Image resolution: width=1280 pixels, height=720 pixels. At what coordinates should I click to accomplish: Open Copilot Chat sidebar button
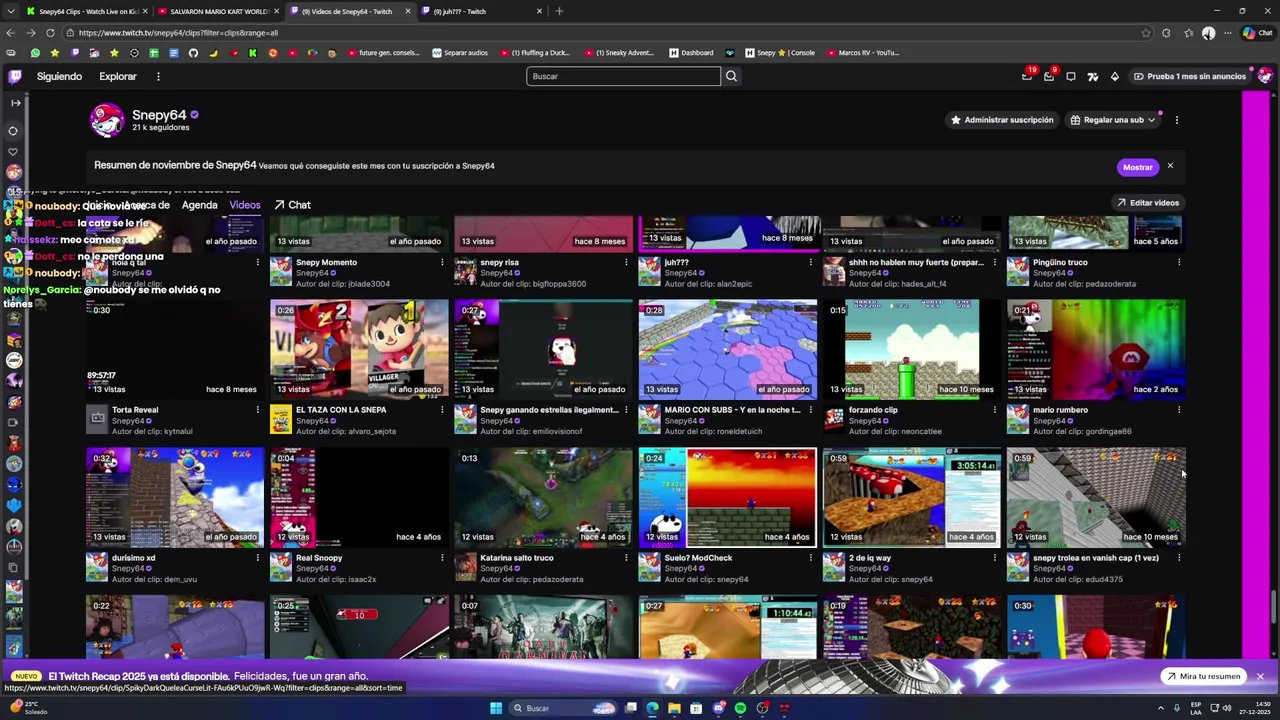1258,33
